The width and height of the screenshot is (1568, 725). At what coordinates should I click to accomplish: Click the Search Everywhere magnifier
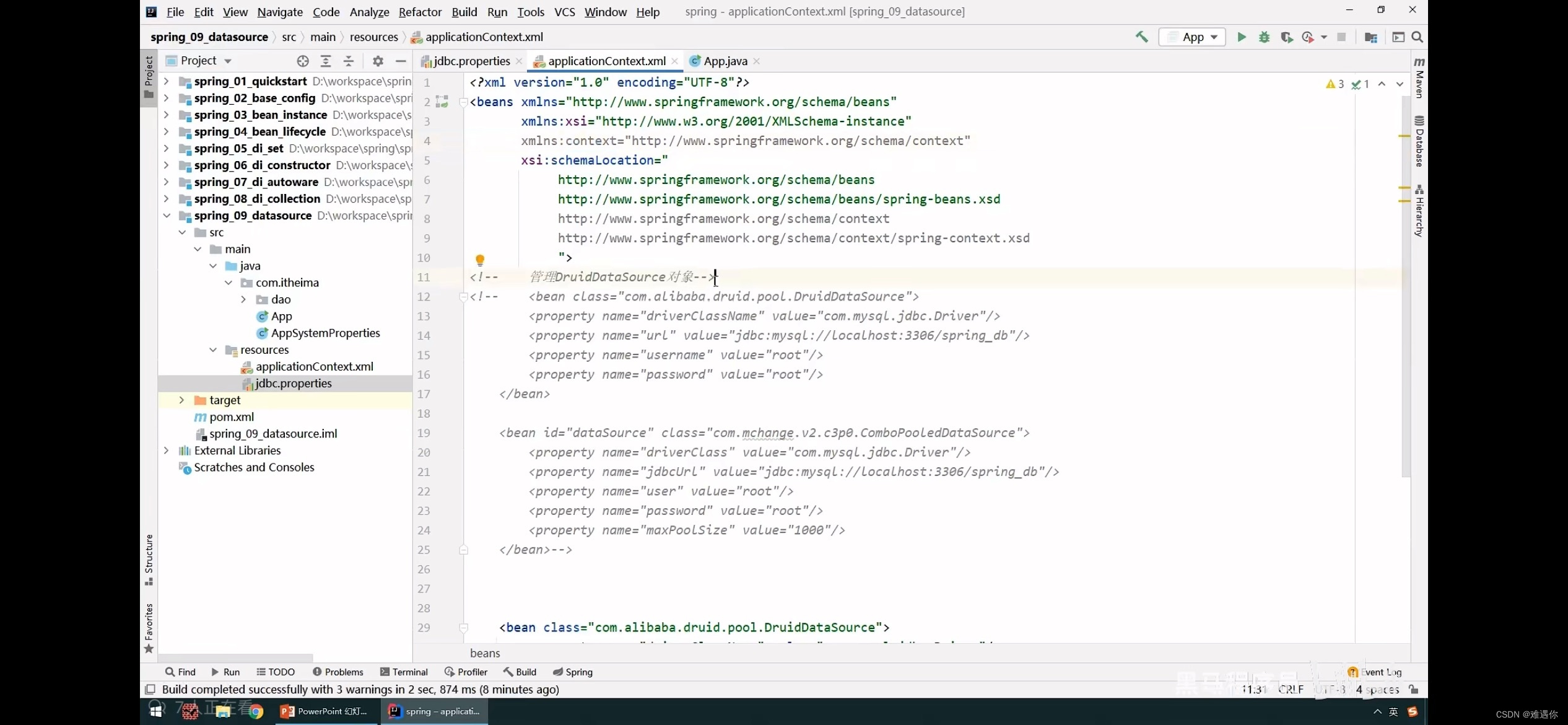pyautogui.click(x=1417, y=37)
